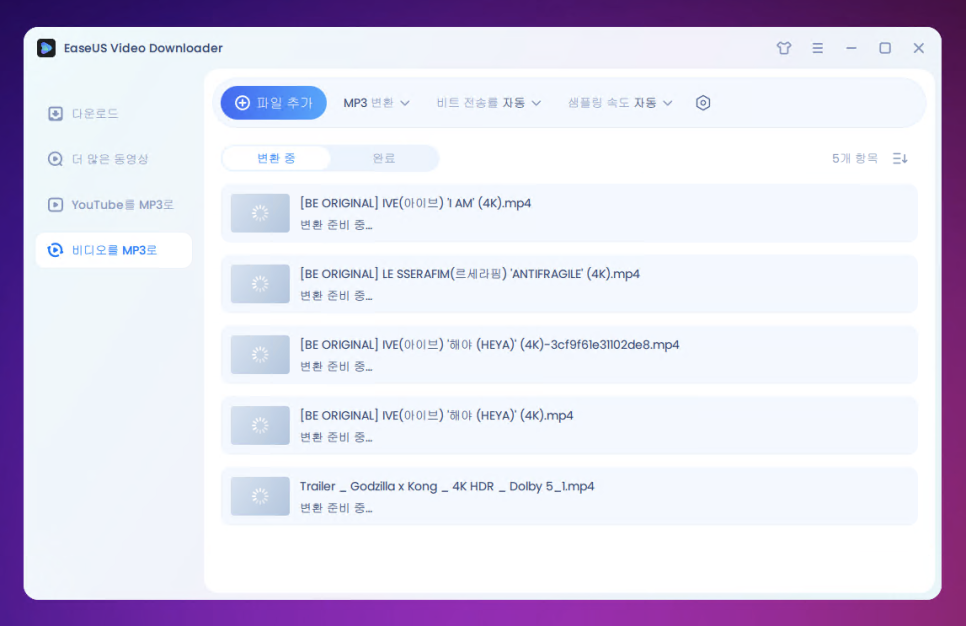The width and height of the screenshot is (966, 626).
Task: Click the 5개 항목 item count label
Action: (855, 158)
